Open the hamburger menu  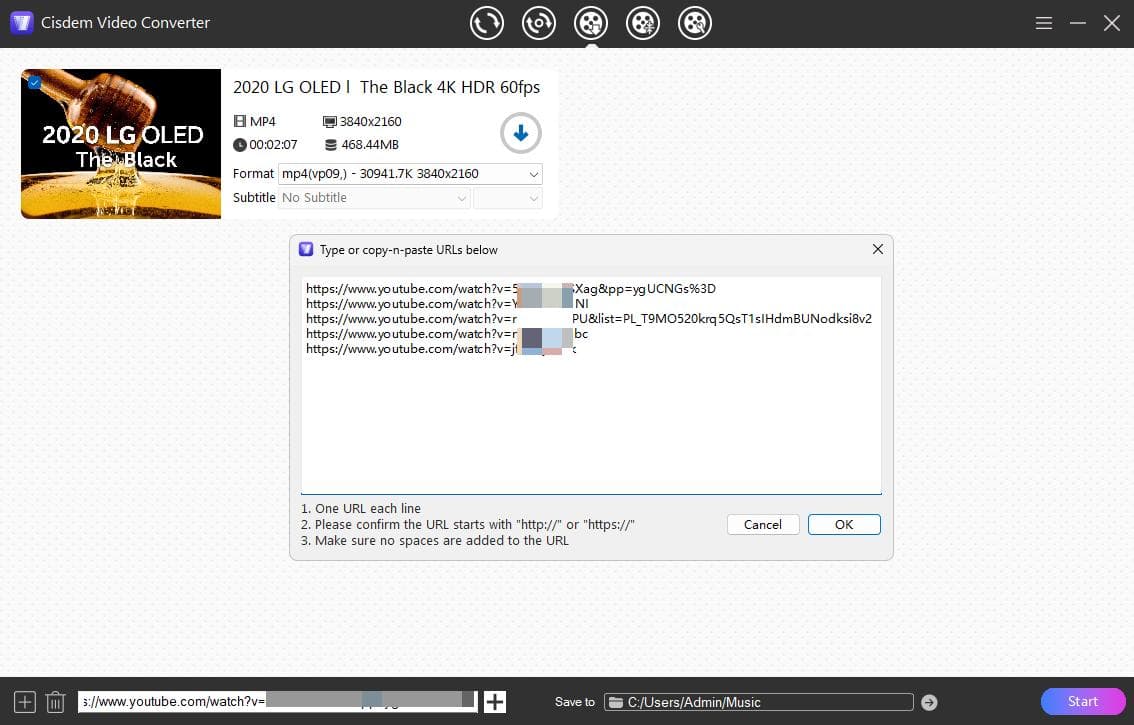pyautogui.click(x=1043, y=22)
